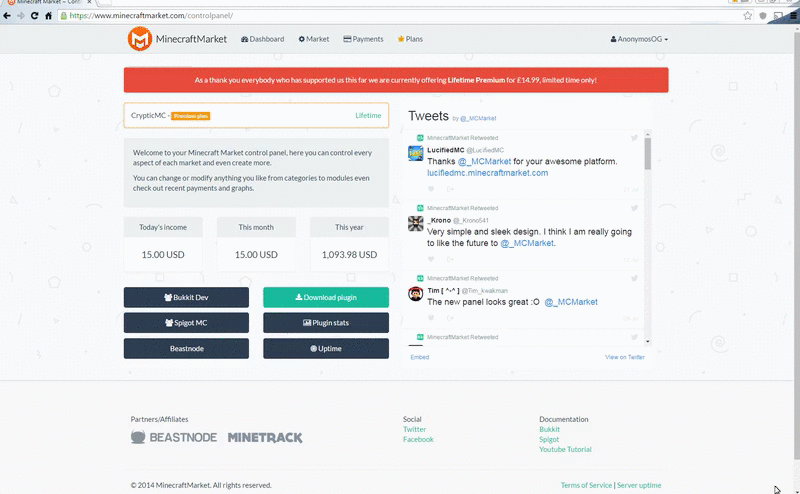Click the red Lifetime Premium offer banner
Image resolution: width=800 pixels, height=494 pixels.
[x=396, y=80]
